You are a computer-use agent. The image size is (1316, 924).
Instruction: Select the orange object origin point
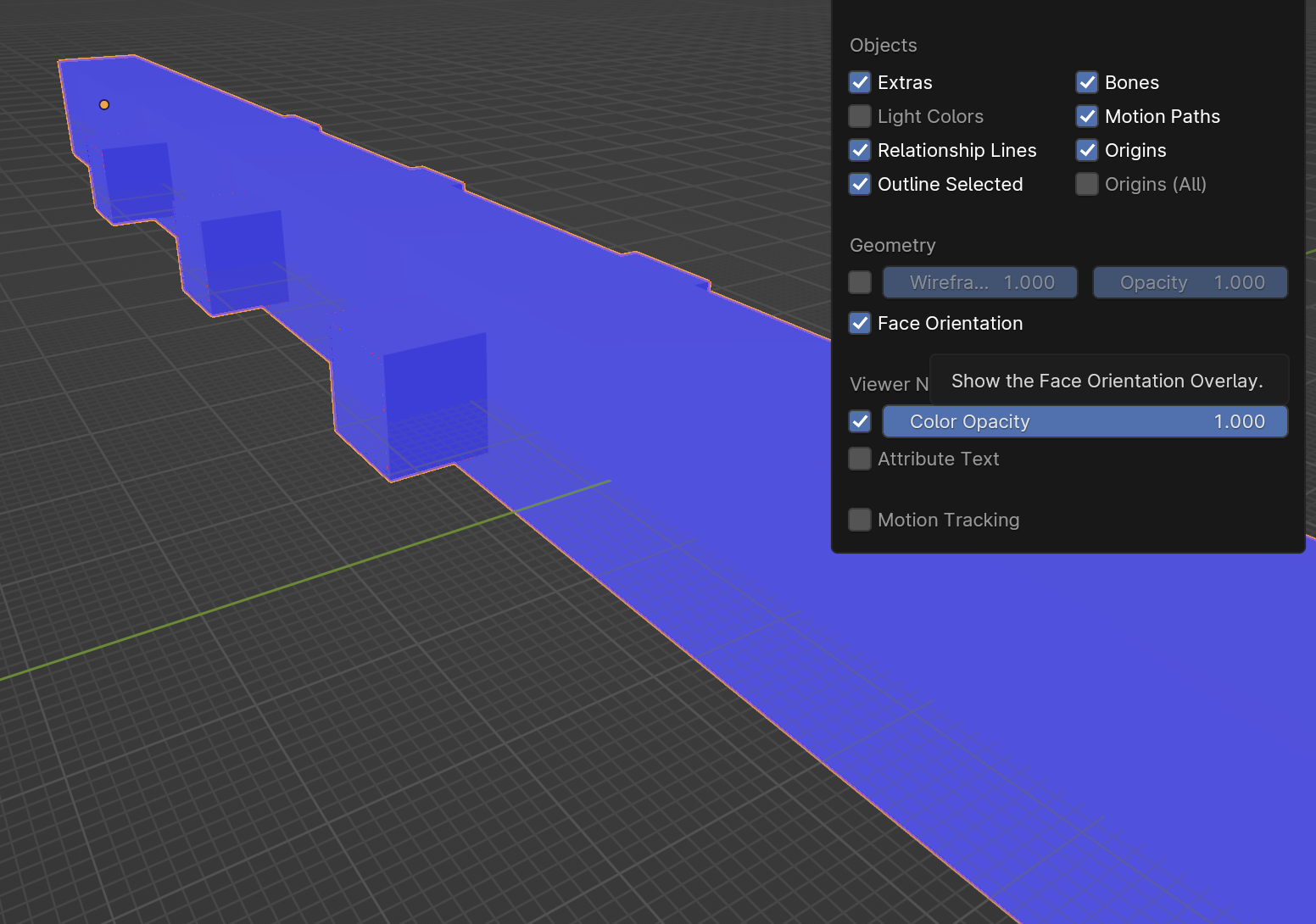(104, 105)
